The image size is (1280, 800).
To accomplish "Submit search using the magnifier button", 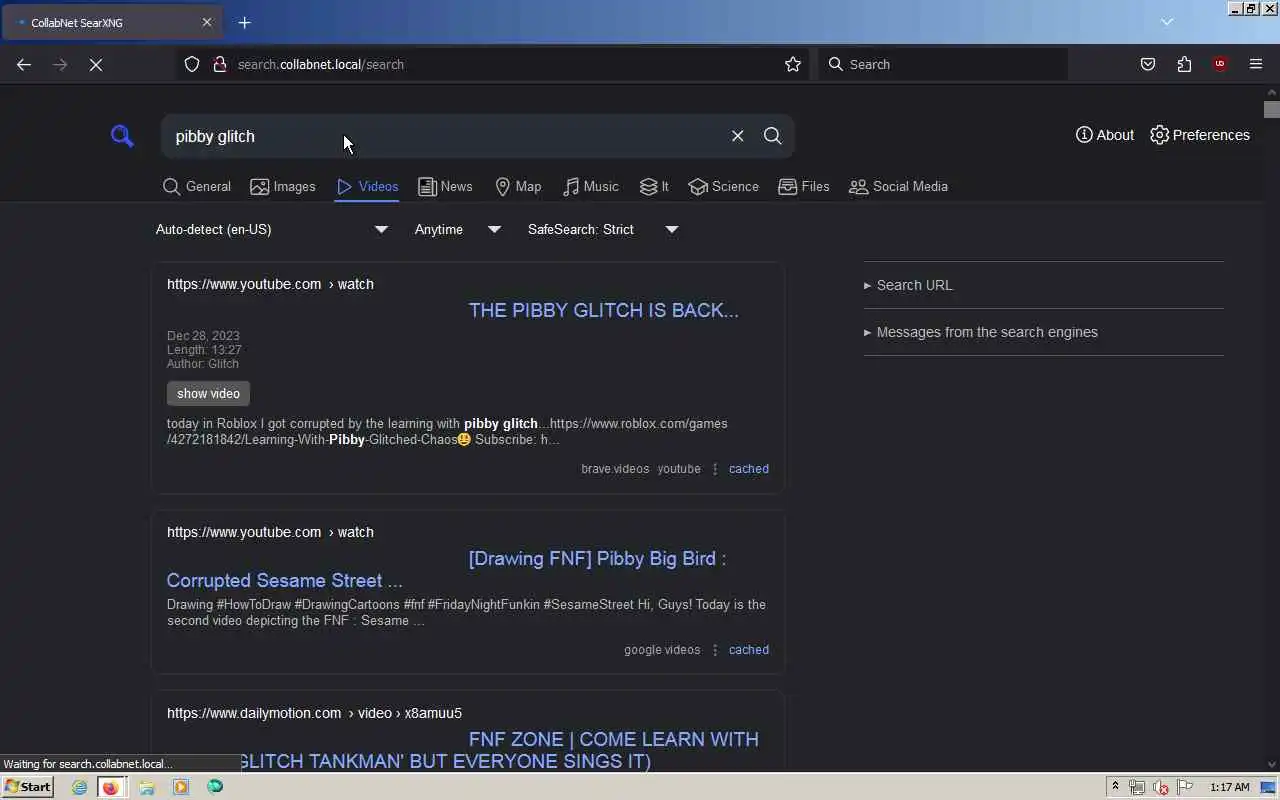I will coord(773,136).
